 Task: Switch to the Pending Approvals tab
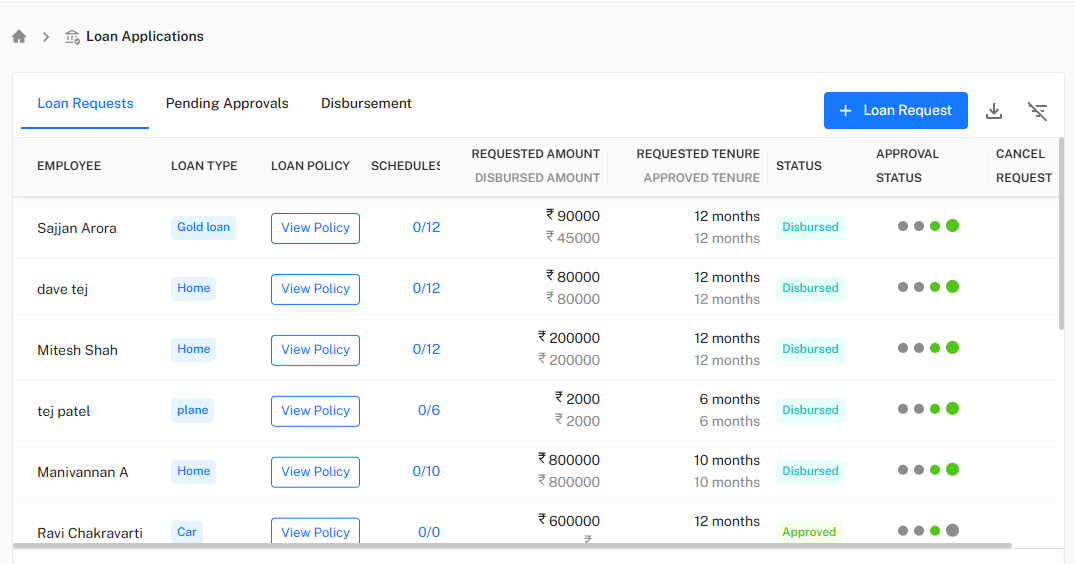pos(227,104)
